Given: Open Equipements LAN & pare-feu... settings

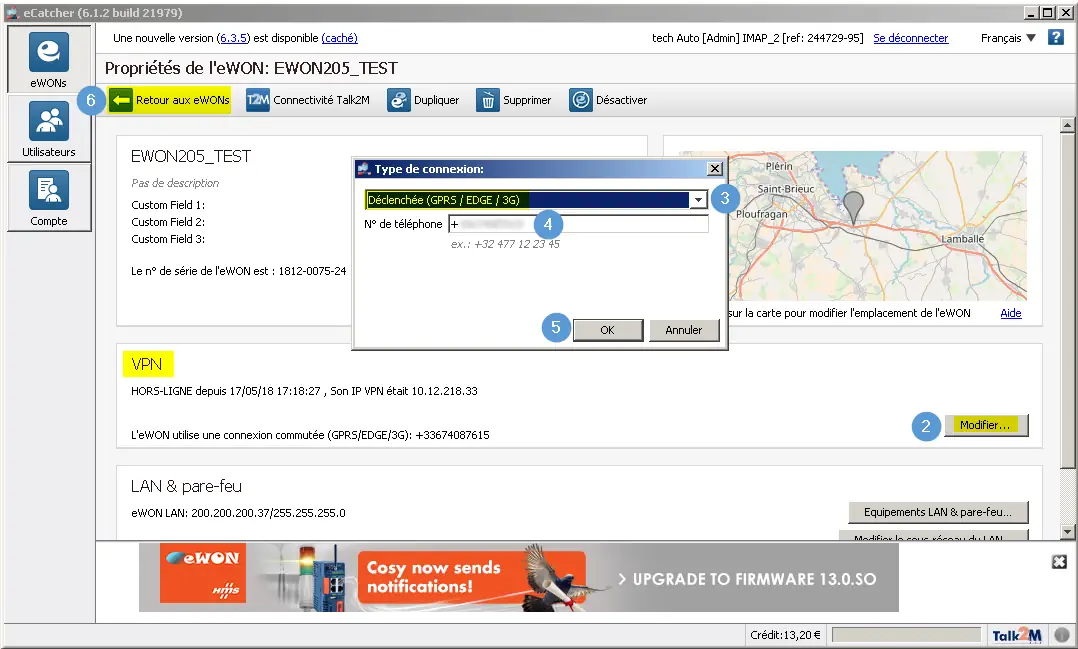Looking at the screenshot, I should coord(938,512).
